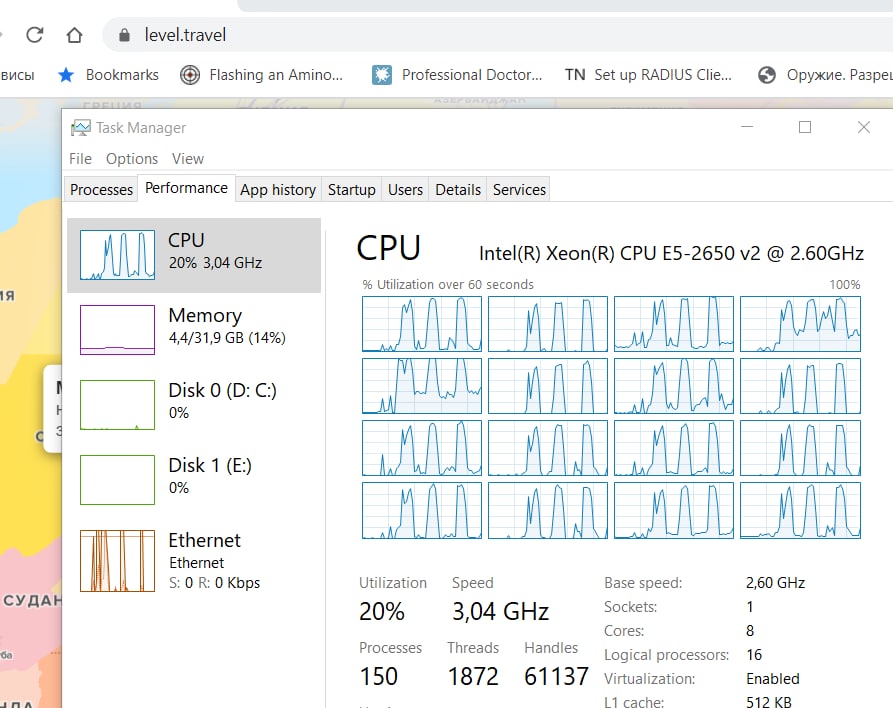Viewport: 893px width, 708px height.
Task: Open the starred Bookmarks folder
Action: coord(108,75)
